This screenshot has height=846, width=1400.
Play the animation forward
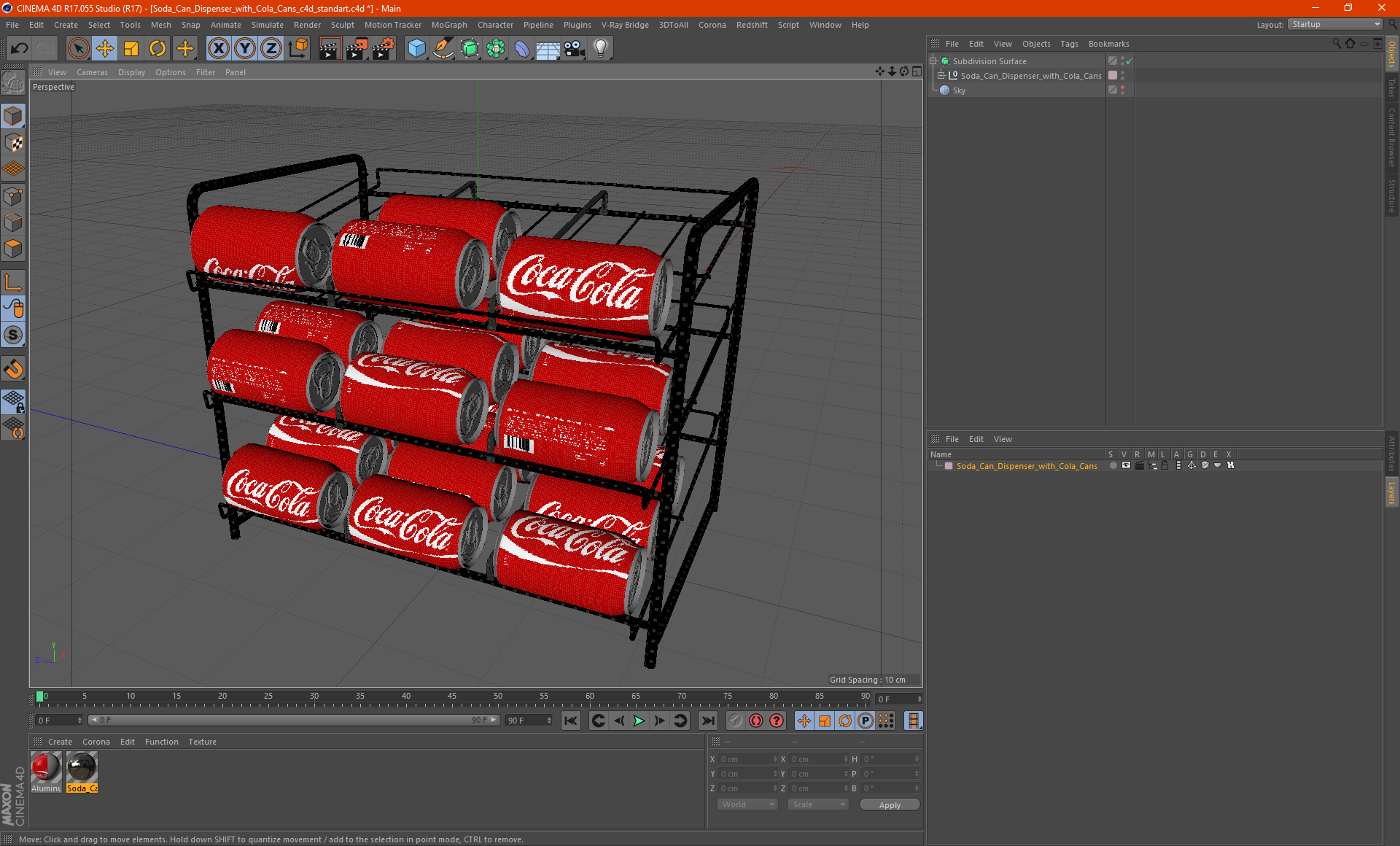tap(639, 721)
